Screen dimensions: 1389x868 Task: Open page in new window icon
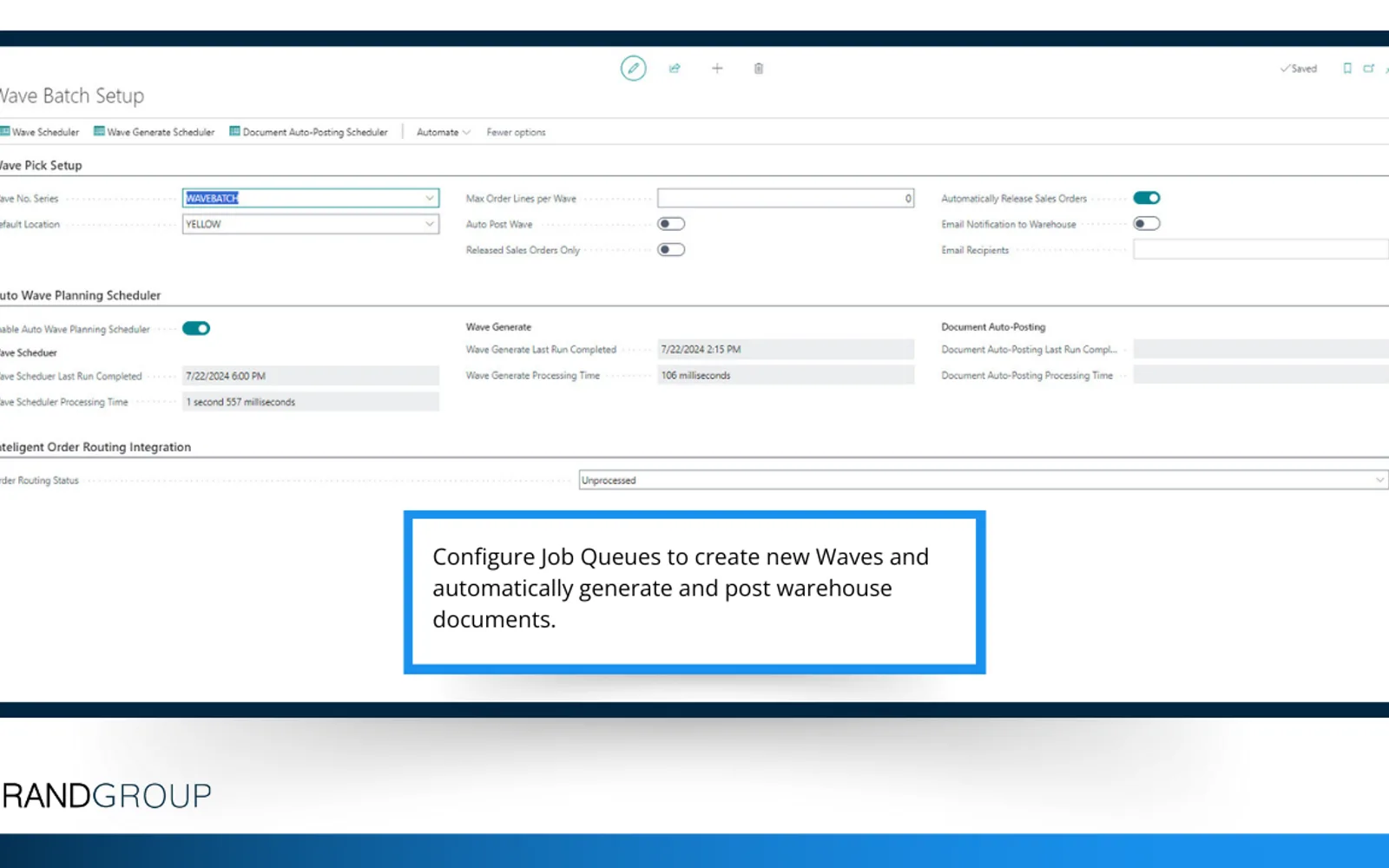1369,68
